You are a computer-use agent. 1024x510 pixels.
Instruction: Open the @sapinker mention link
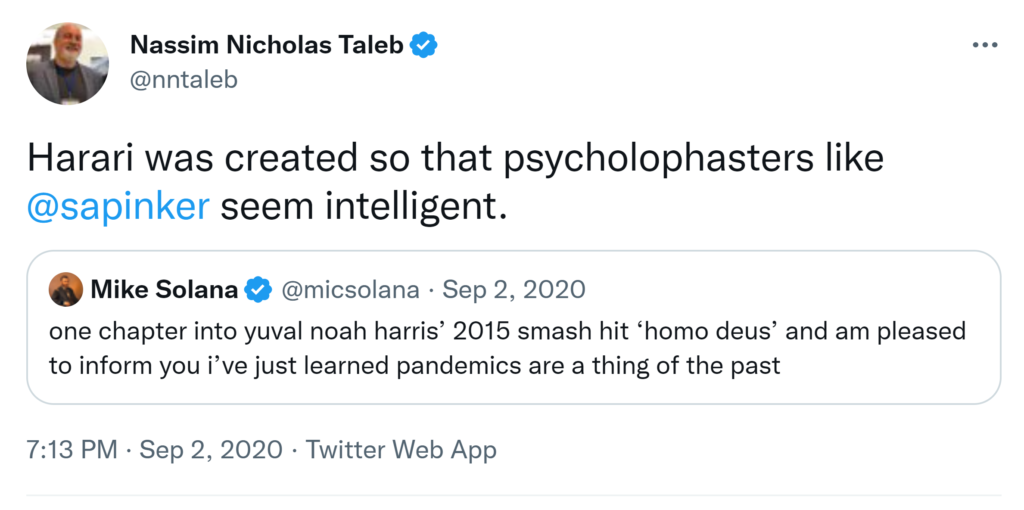click(118, 206)
